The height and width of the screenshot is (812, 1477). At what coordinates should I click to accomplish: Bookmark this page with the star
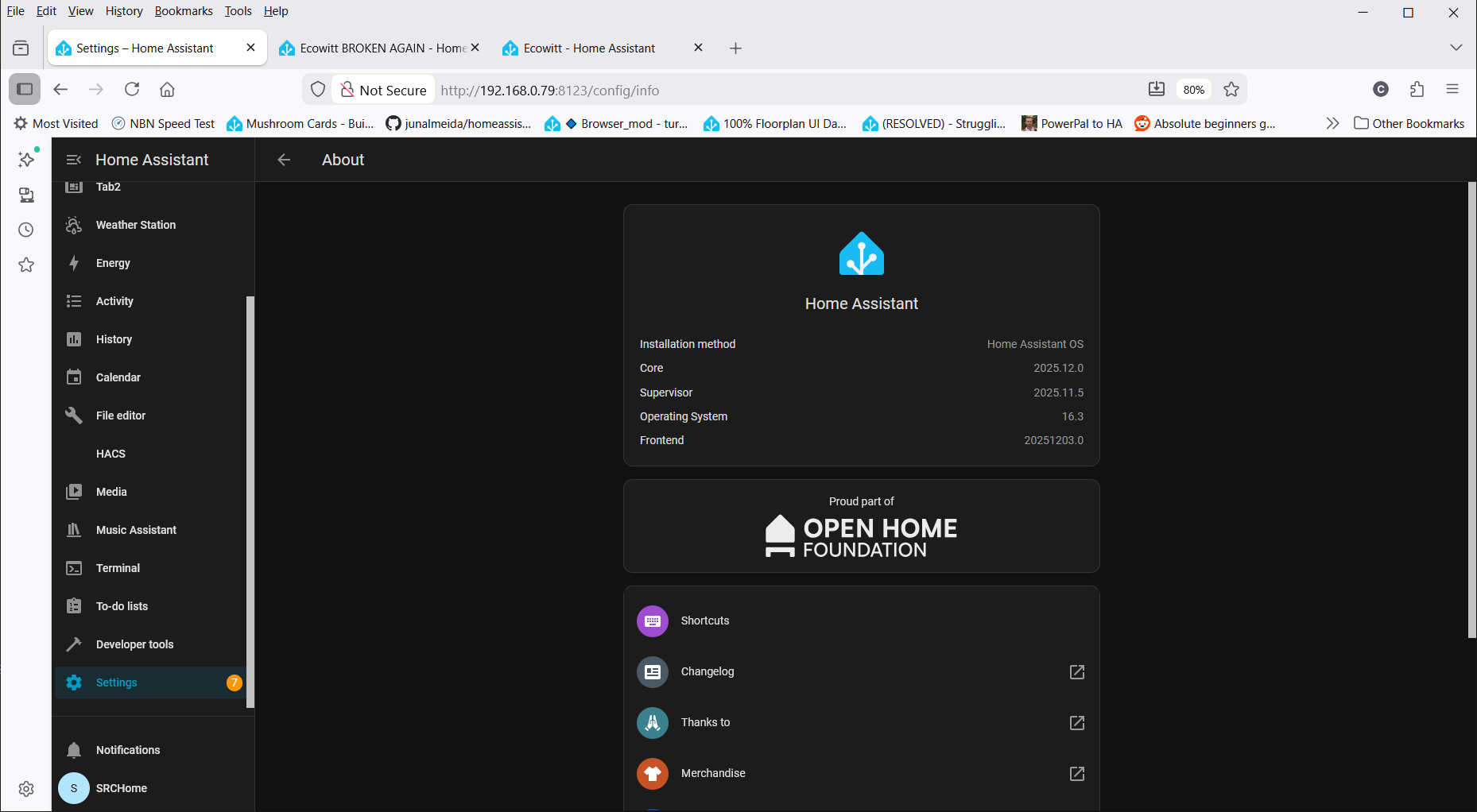point(1231,89)
